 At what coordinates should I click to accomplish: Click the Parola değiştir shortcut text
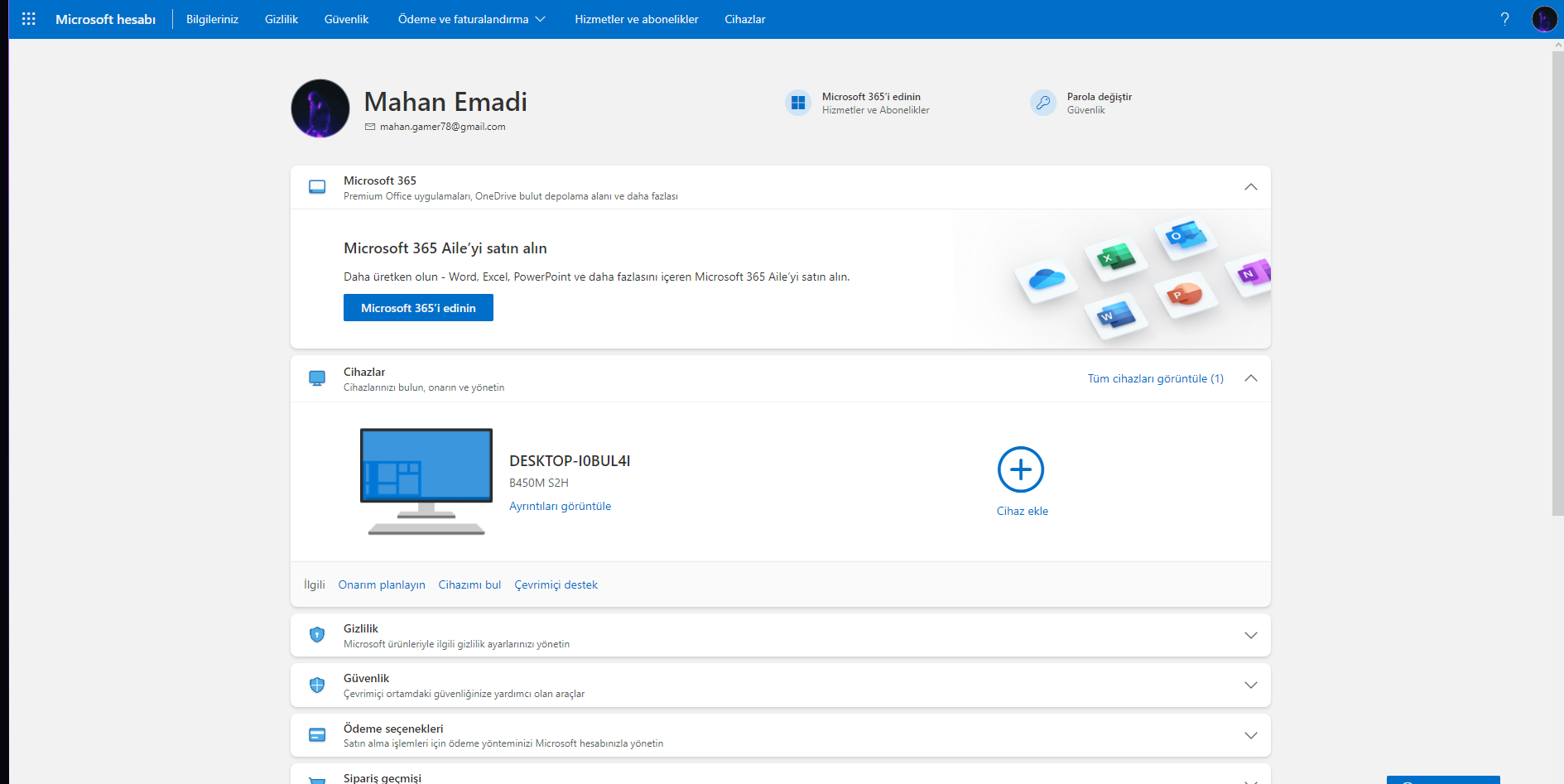[x=1100, y=97]
